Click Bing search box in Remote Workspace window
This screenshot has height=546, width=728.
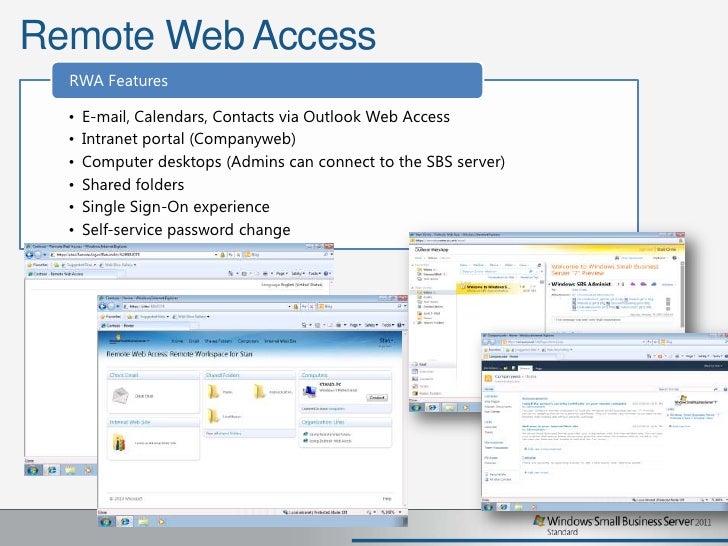click(x=360, y=306)
